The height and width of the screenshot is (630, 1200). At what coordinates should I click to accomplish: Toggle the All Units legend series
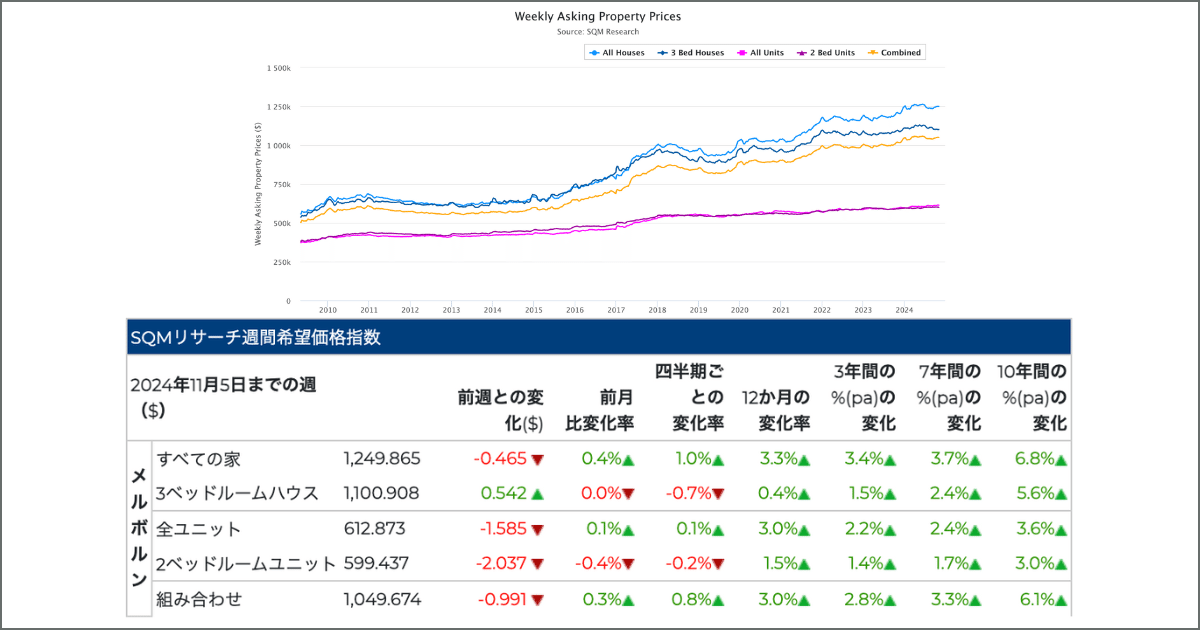tap(760, 52)
